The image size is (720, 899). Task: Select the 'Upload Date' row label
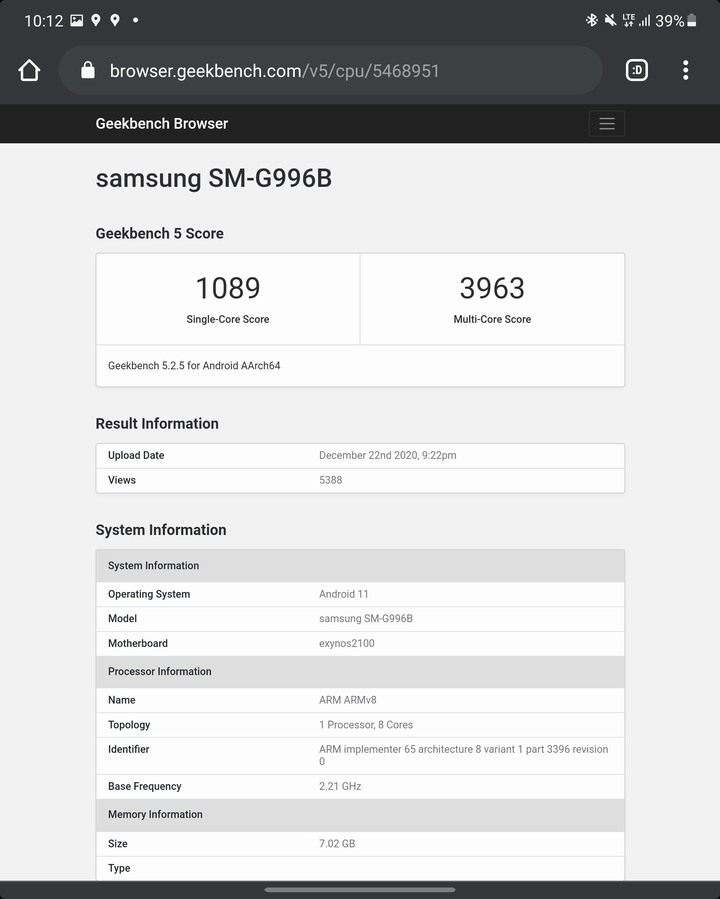pyautogui.click(x=136, y=455)
